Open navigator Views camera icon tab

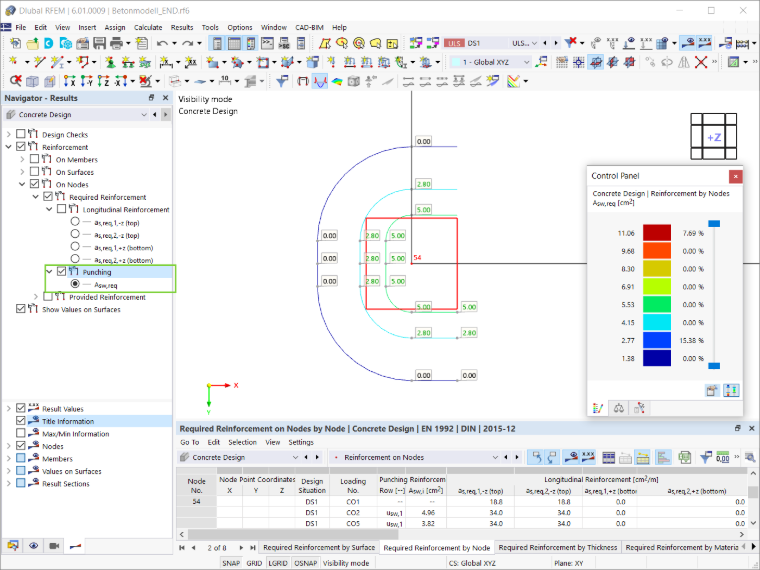point(54,546)
